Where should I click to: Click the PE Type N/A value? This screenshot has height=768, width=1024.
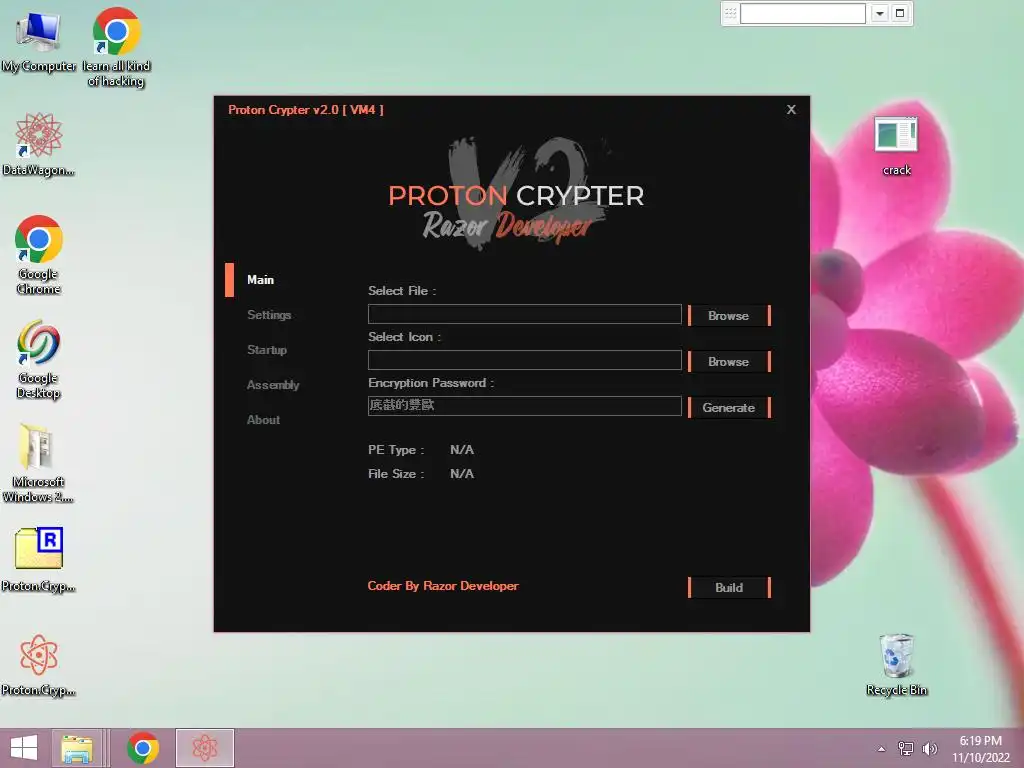tap(462, 449)
